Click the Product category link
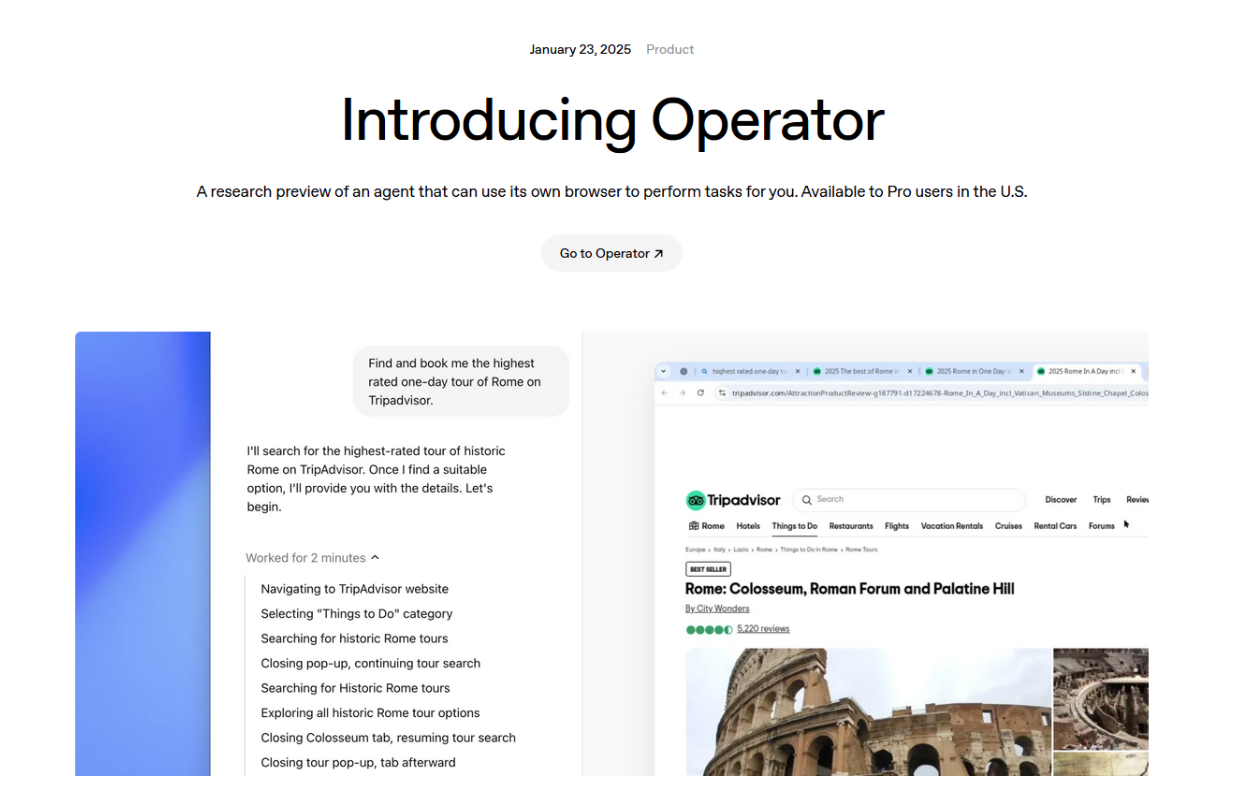 click(669, 50)
